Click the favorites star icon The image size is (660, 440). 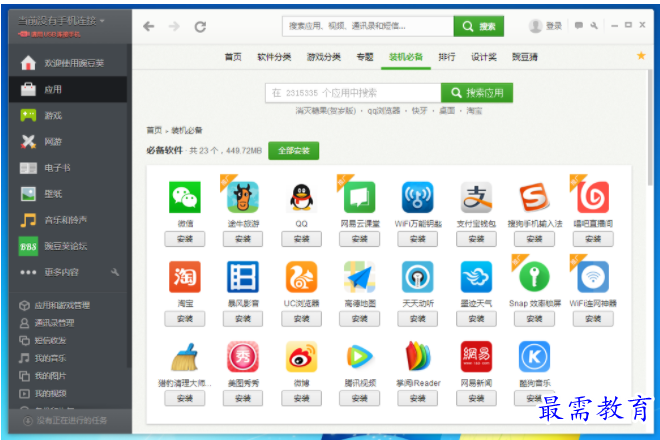click(641, 56)
